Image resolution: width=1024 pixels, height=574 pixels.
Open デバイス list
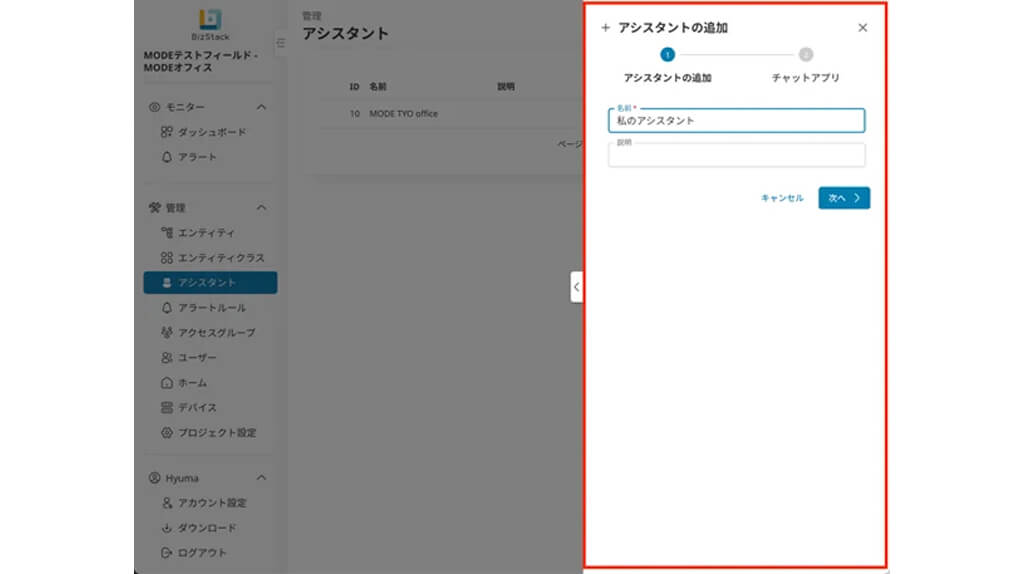coord(197,408)
